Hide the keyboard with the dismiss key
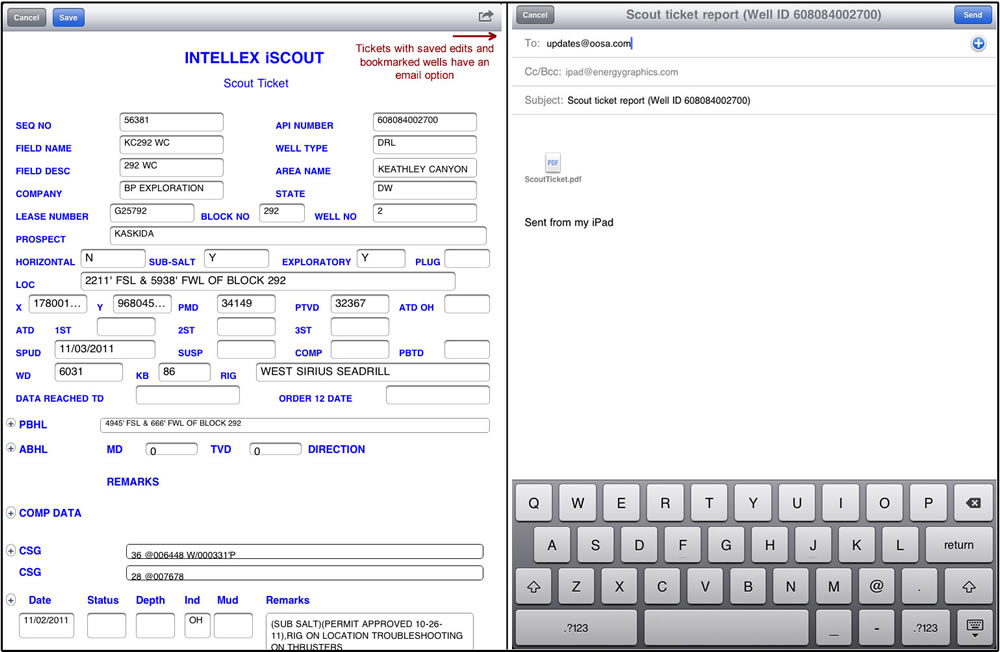 (x=974, y=628)
